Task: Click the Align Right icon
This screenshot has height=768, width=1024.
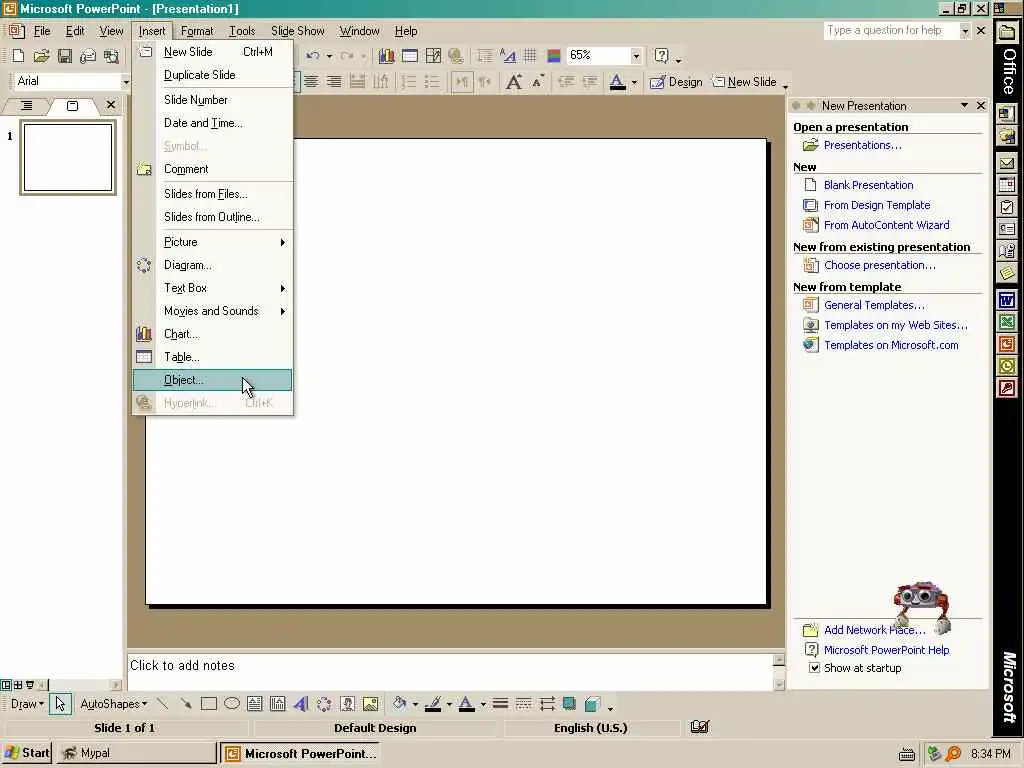Action: [x=334, y=82]
